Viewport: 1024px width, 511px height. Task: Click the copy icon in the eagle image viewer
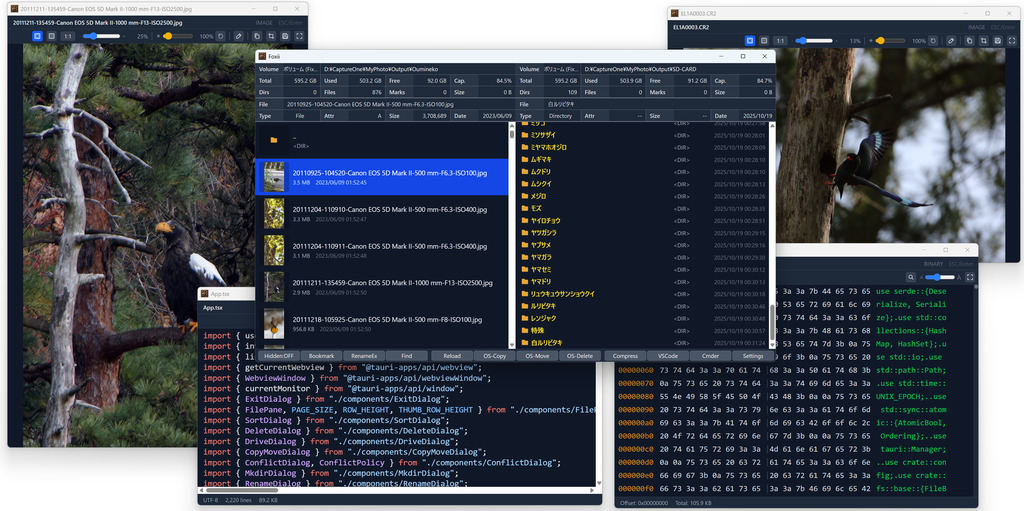click(x=255, y=36)
